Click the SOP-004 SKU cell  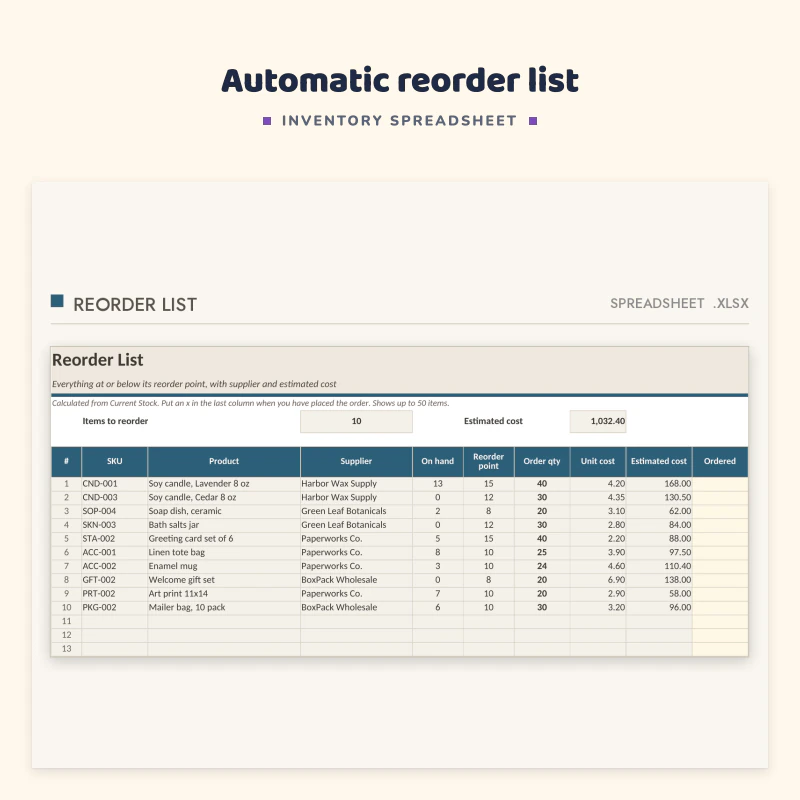[114, 511]
